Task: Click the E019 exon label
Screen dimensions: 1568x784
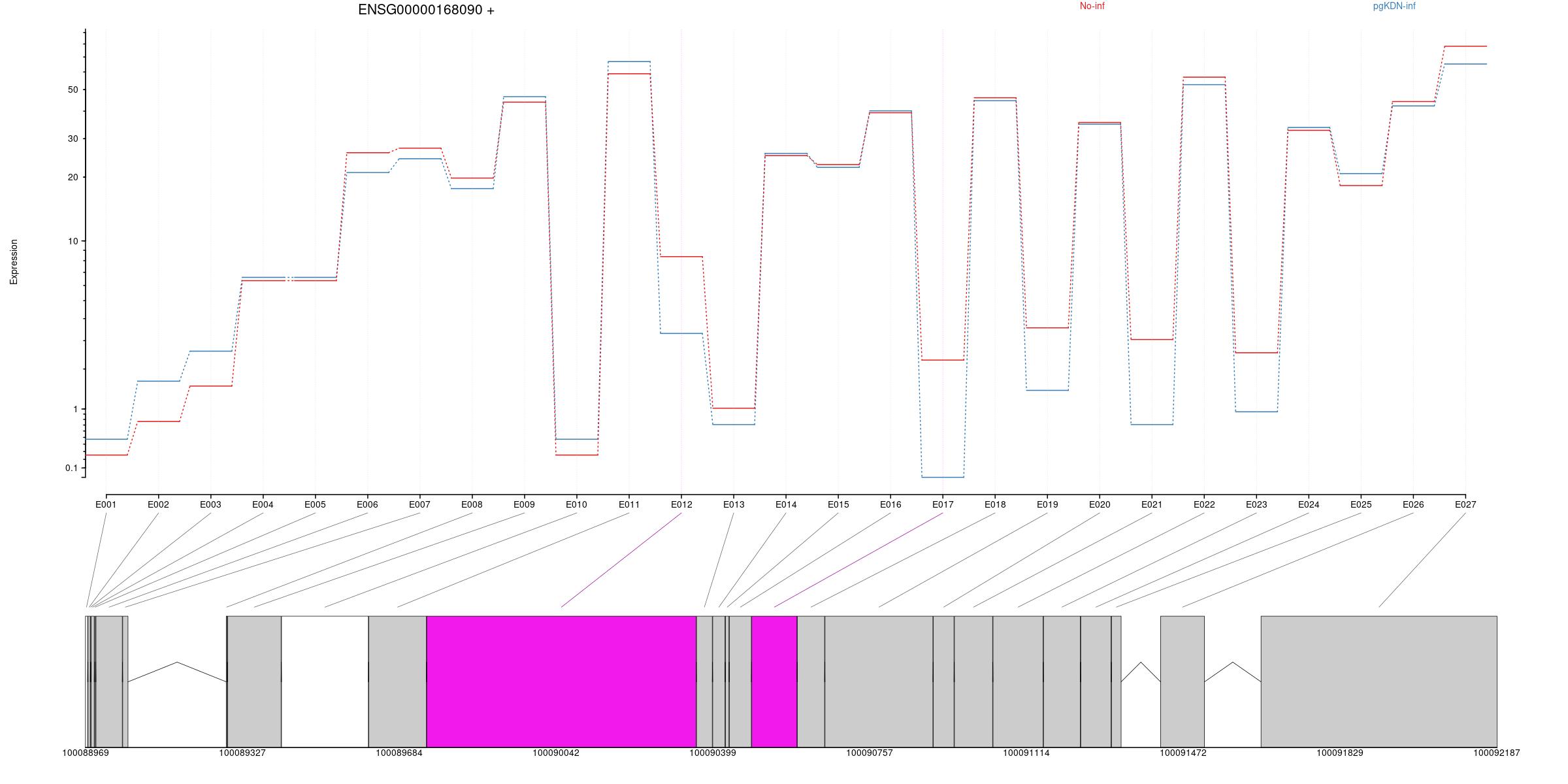Action: pos(1047,504)
